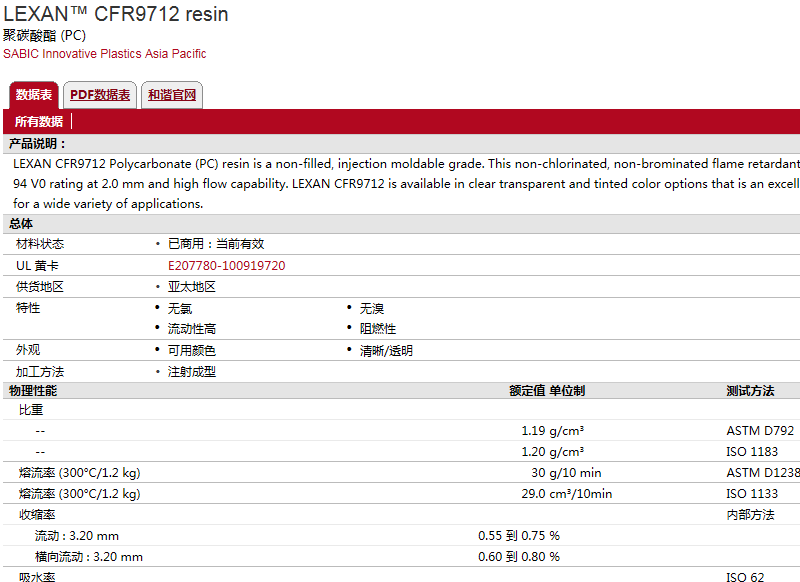Viewport: 800px width, 582px height.
Task: Click the 0.55 到 0.75 % value
Action: coord(519,536)
